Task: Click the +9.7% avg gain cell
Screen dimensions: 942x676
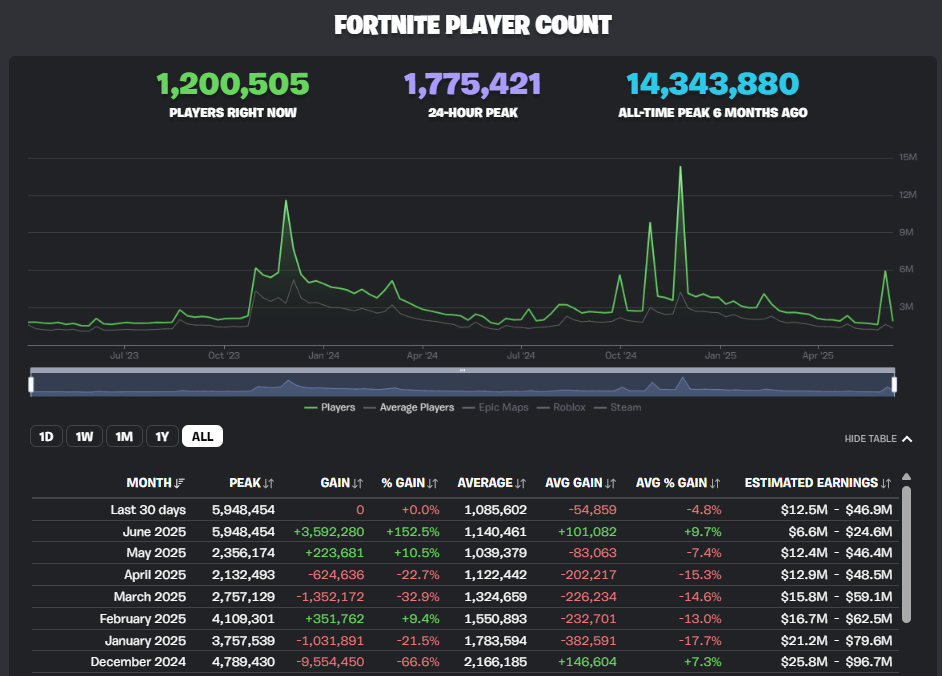Action: [702, 532]
